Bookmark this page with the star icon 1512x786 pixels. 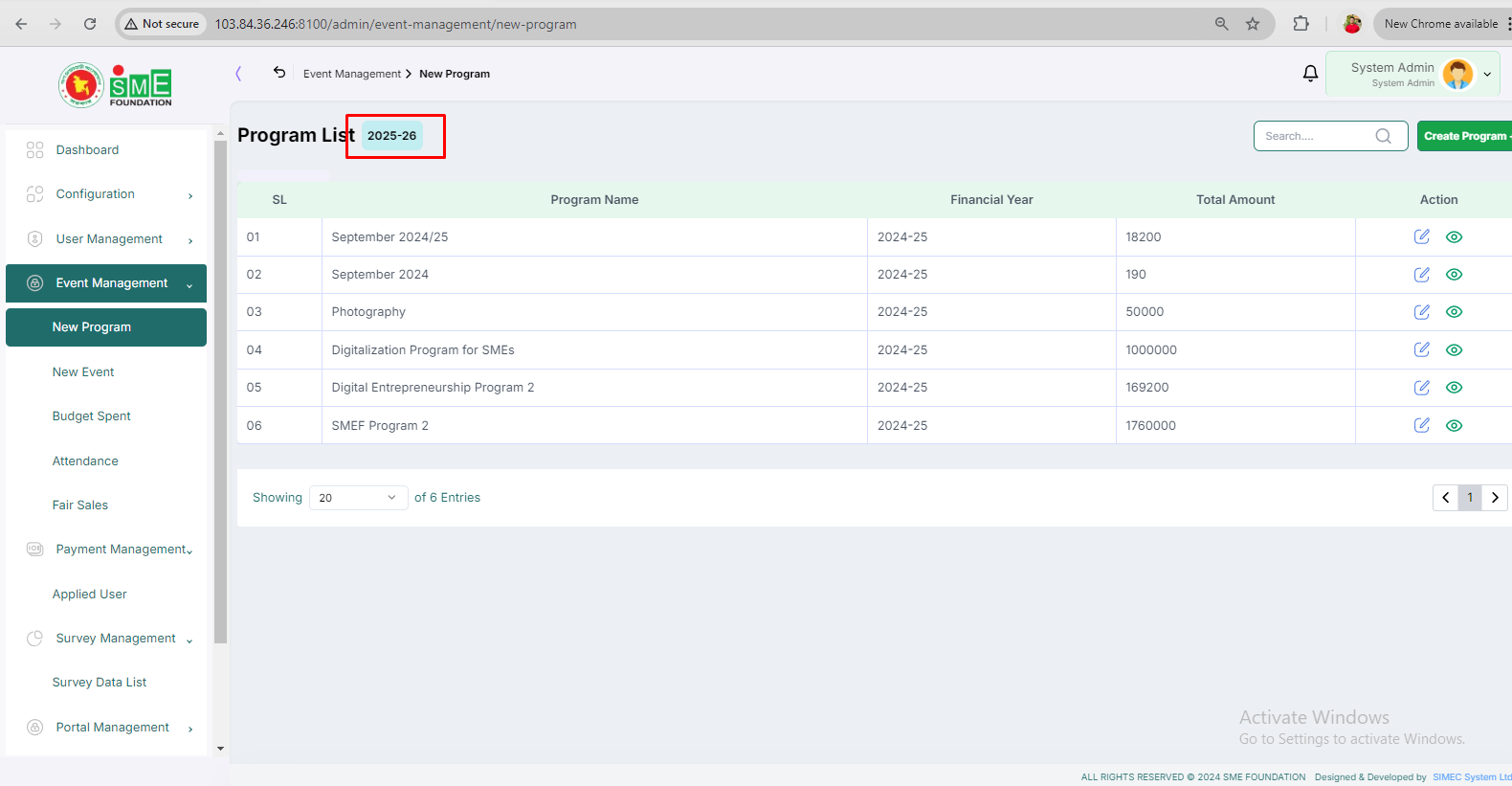pos(1253,24)
